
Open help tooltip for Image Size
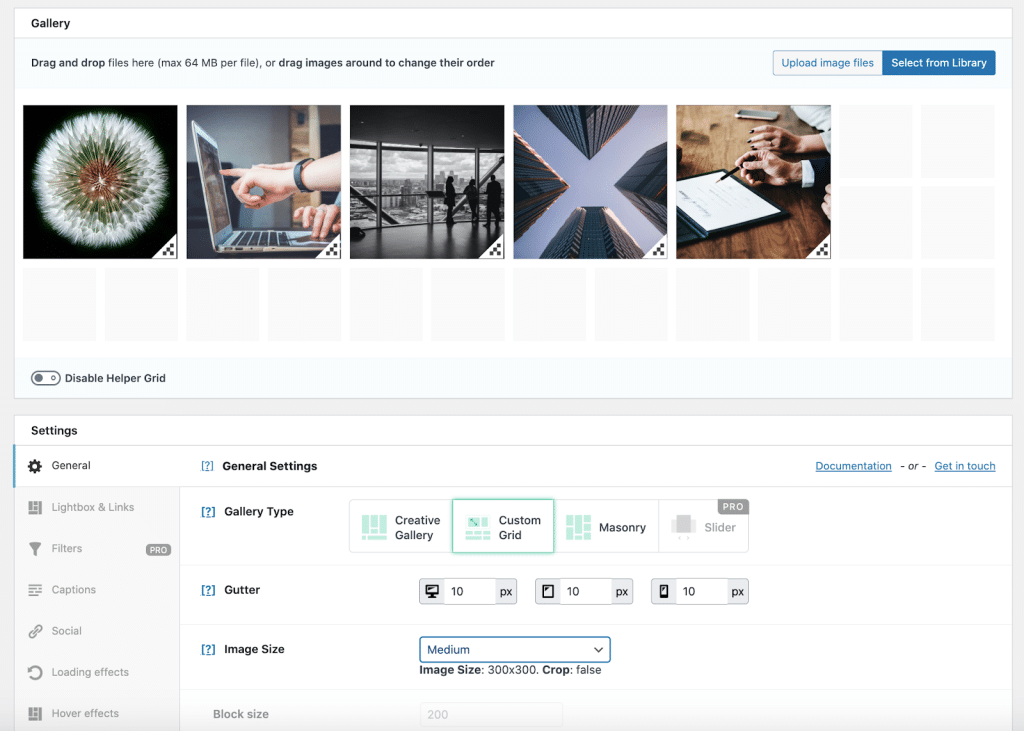[x=208, y=649]
